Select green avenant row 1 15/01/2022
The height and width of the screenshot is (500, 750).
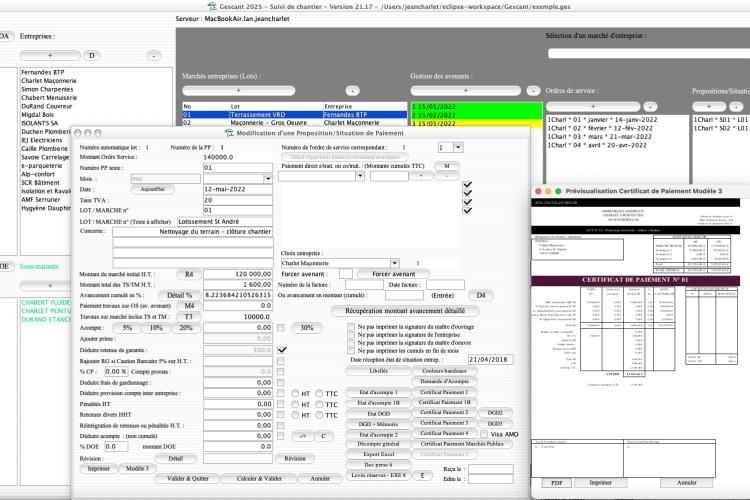click(x=476, y=107)
